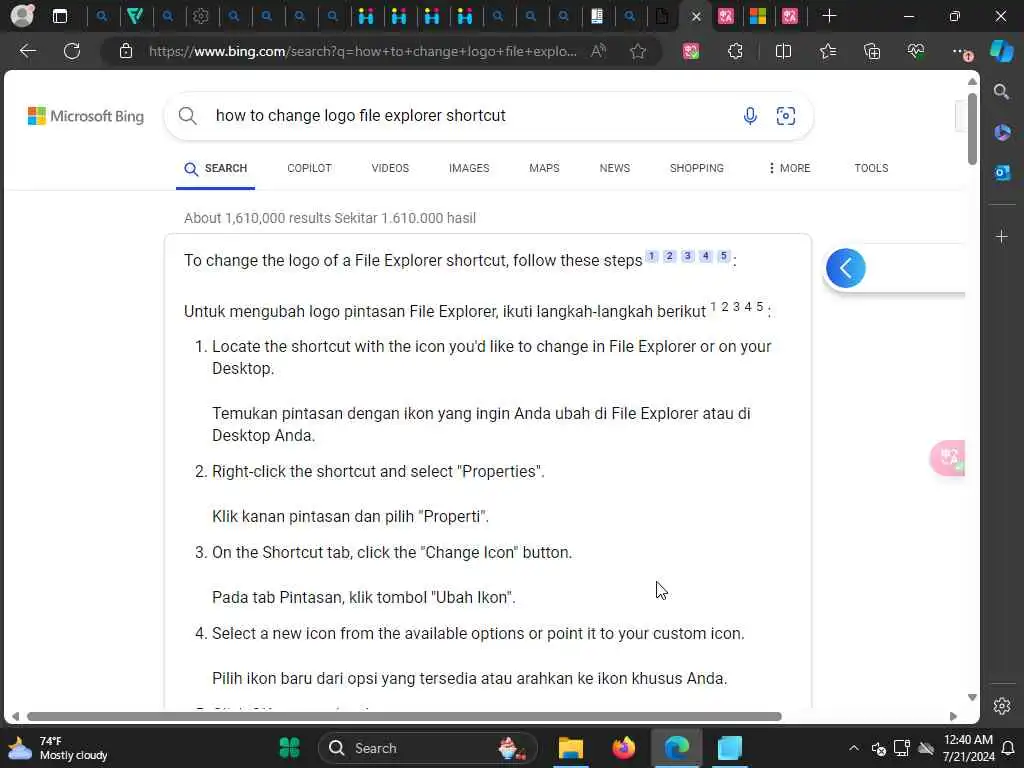Search using an image icon
1024x768 pixels.
point(786,116)
